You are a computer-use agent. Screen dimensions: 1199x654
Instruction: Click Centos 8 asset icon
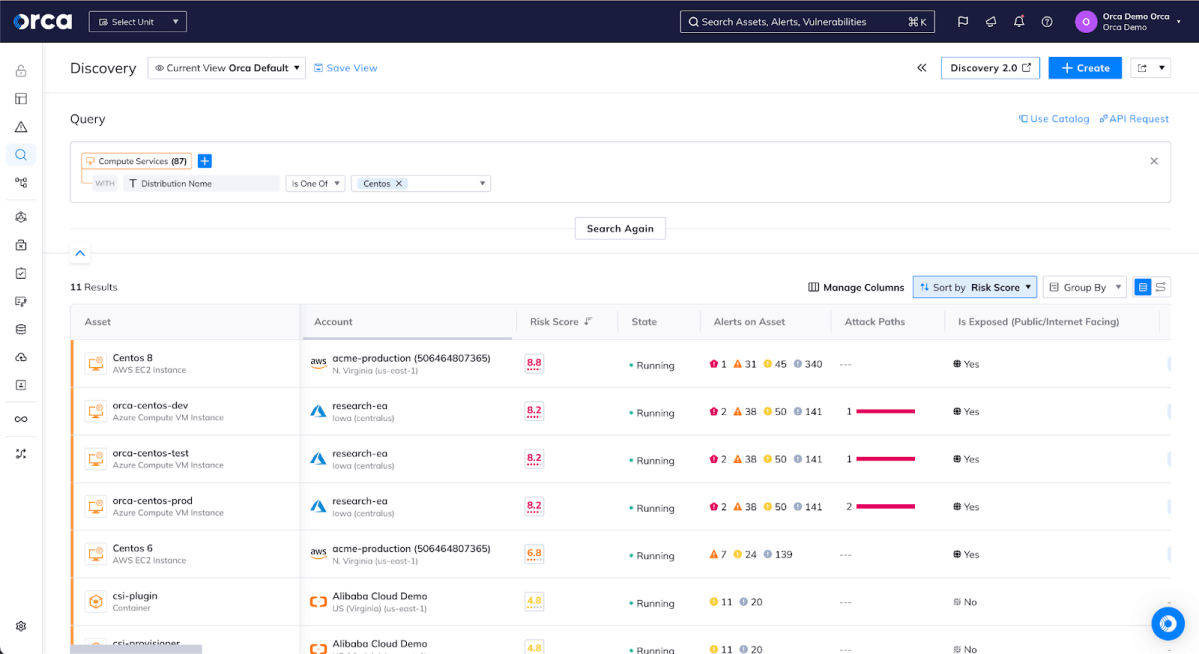96,363
